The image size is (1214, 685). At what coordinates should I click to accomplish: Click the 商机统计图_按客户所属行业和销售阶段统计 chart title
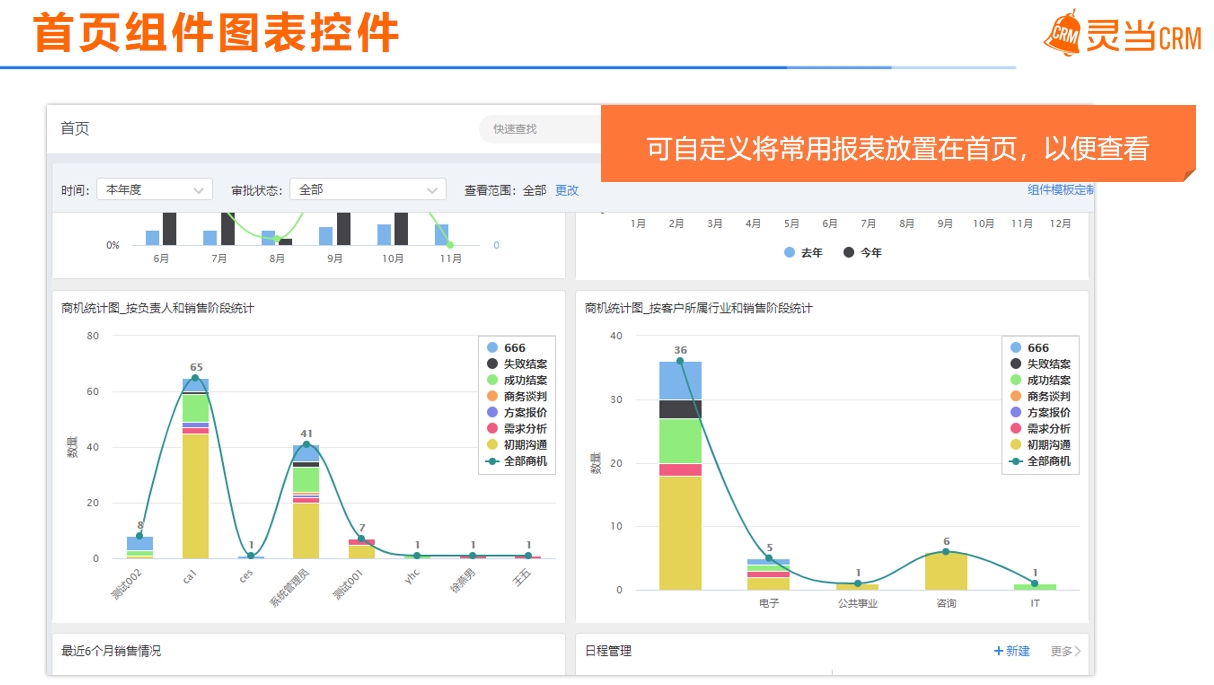(699, 308)
